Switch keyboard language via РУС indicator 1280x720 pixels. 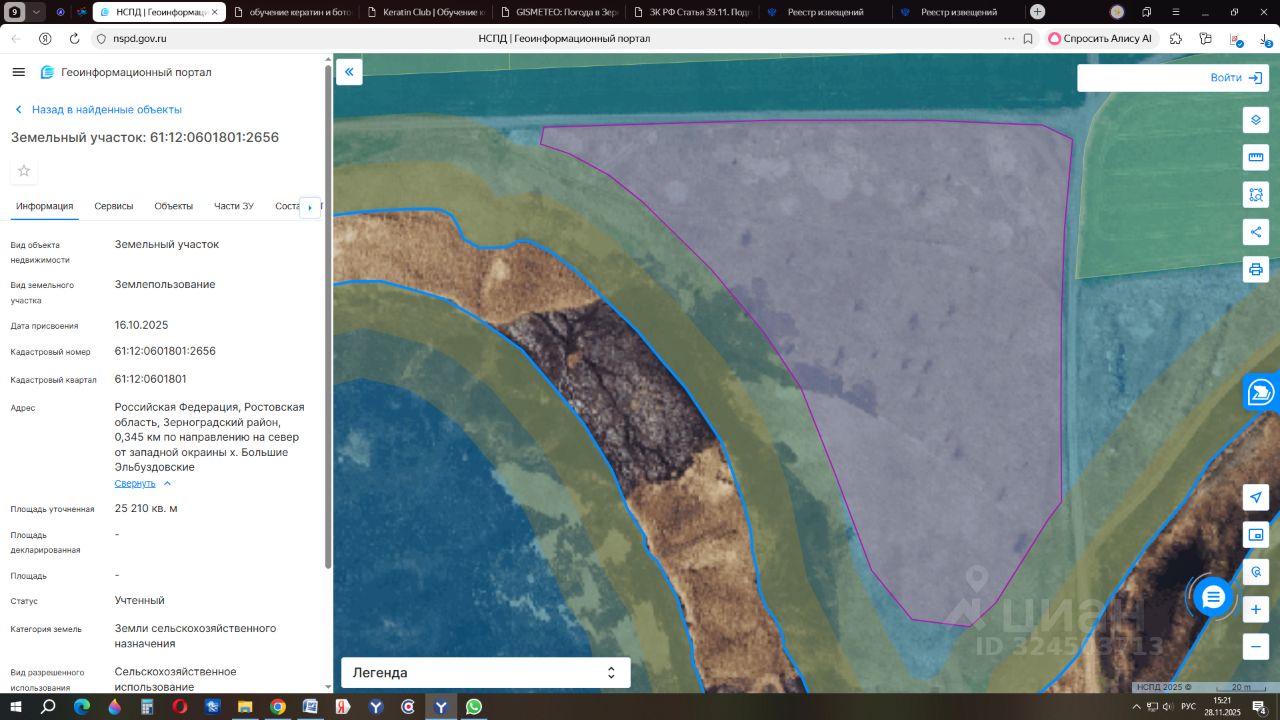pyautogui.click(x=1188, y=707)
